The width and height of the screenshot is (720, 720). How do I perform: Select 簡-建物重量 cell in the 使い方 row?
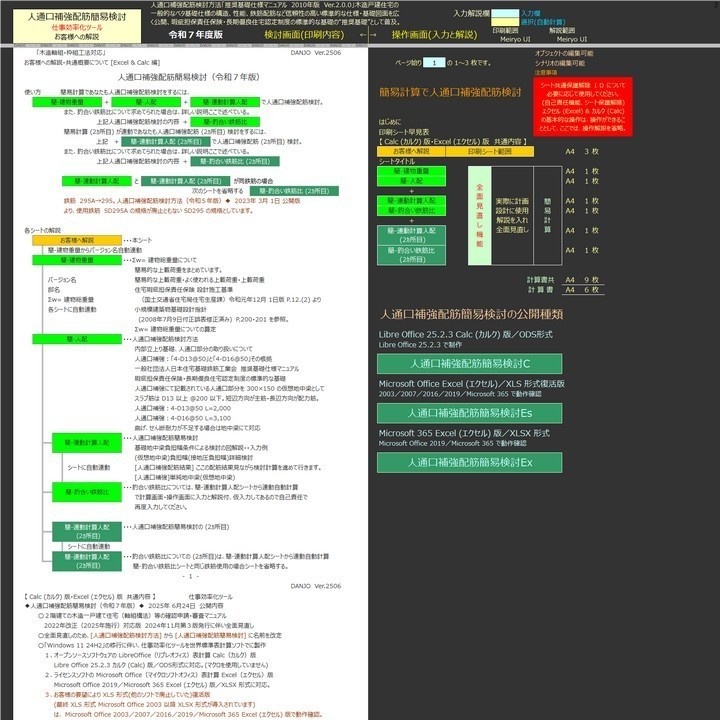(x=67, y=102)
